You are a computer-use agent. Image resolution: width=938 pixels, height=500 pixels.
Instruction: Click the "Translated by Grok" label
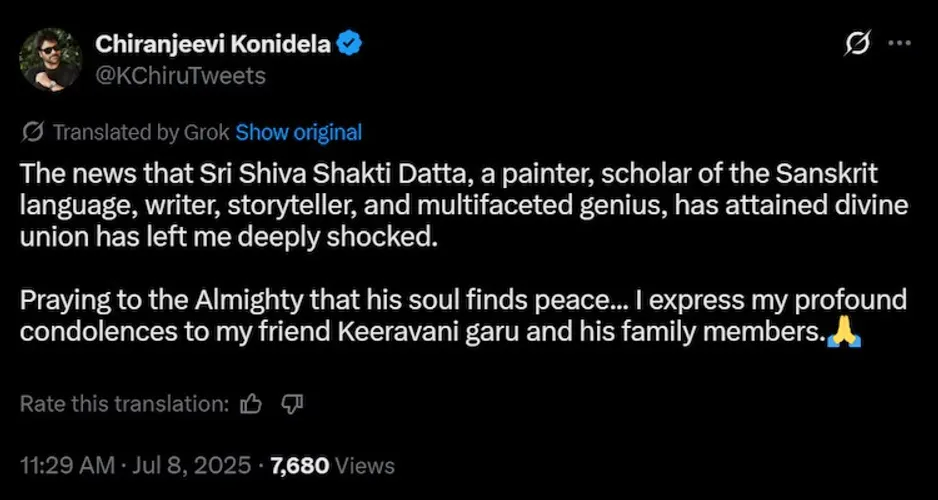(140, 132)
